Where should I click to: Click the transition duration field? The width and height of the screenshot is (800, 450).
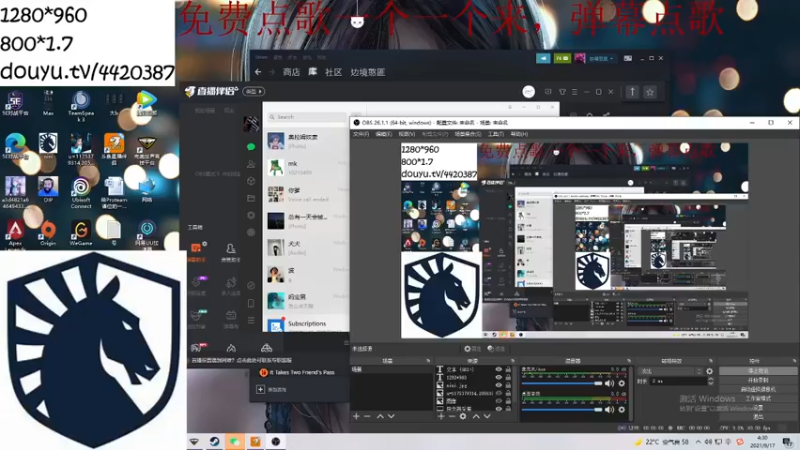[x=678, y=381]
